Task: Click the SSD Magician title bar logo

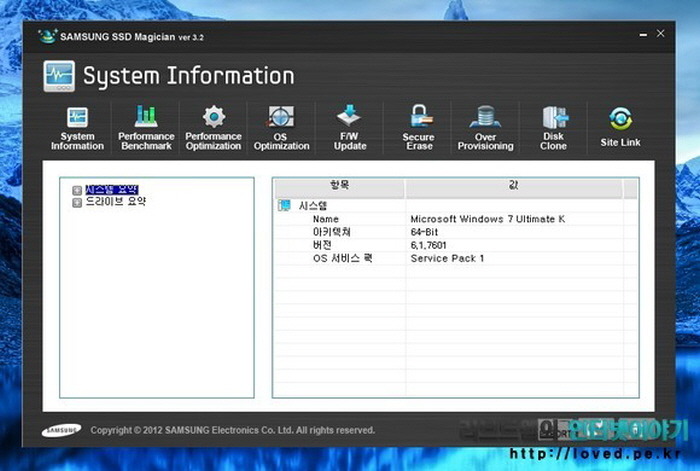Action: pos(48,36)
